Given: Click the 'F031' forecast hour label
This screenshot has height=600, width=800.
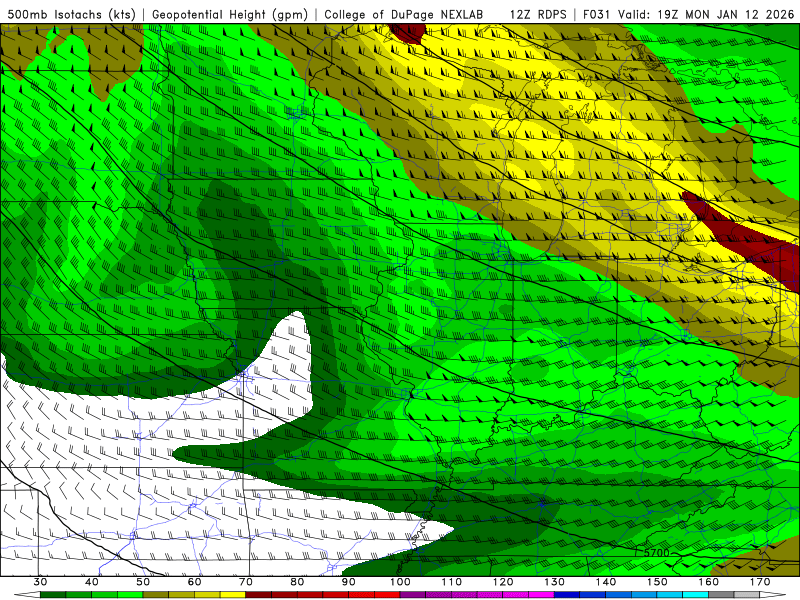Looking at the screenshot, I should pos(597,14).
